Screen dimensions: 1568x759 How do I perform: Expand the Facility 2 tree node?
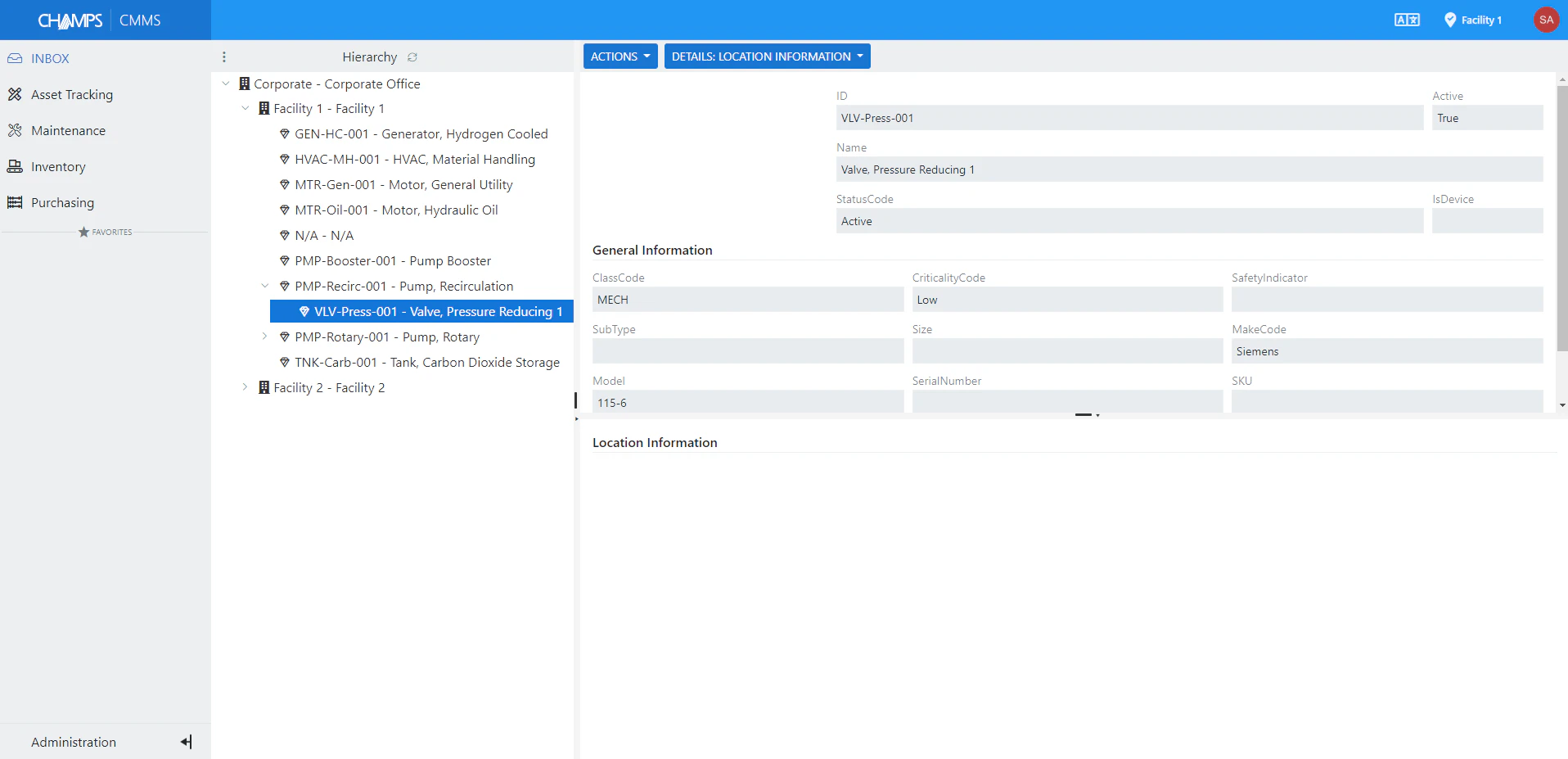pos(245,387)
